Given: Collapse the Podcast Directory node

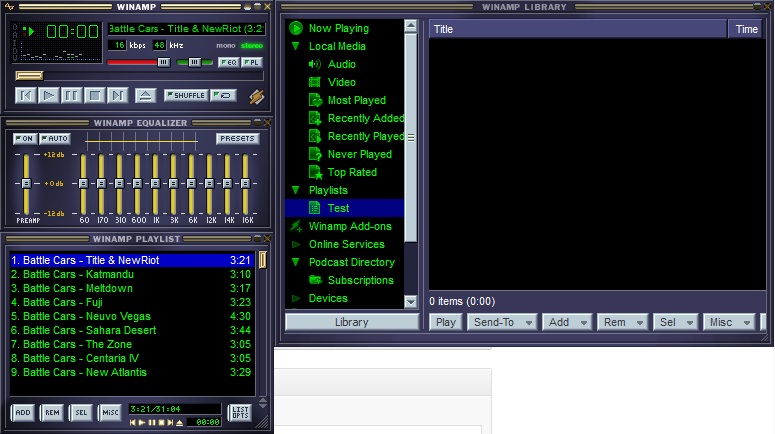Looking at the screenshot, I should click(296, 262).
